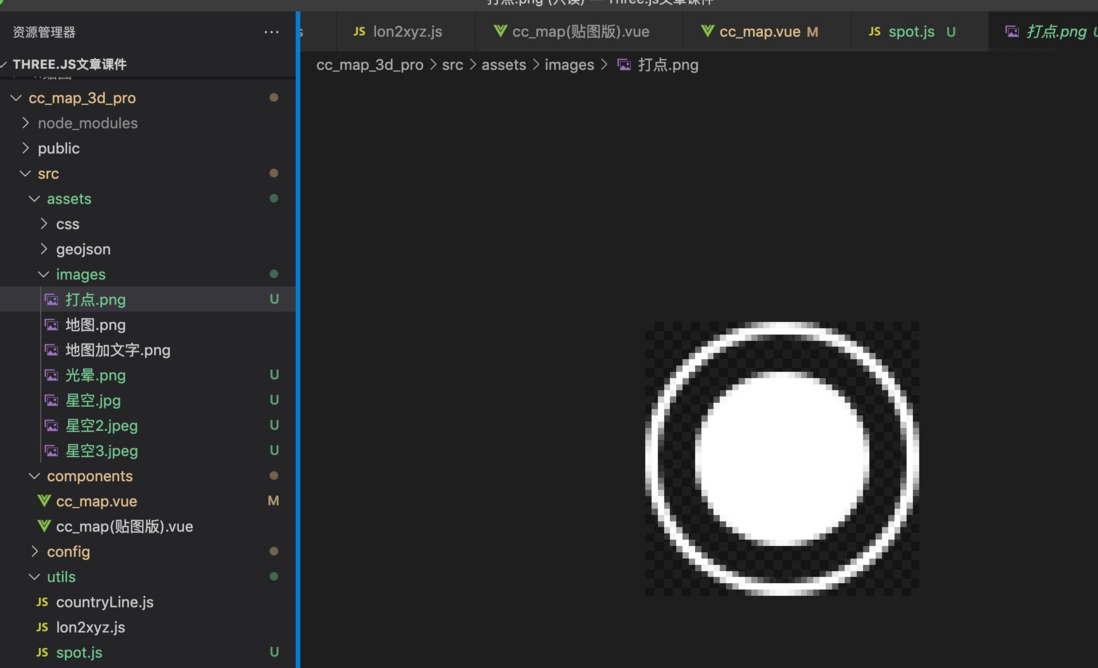Image resolution: width=1098 pixels, height=668 pixels.
Task: Collapse the src folder chevron
Action: click(x=25, y=174)
